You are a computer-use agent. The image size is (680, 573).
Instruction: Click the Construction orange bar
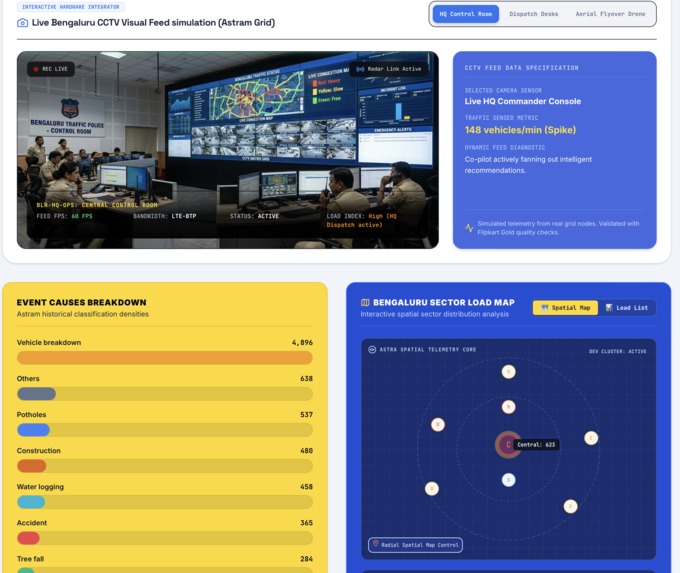point(32,466)
